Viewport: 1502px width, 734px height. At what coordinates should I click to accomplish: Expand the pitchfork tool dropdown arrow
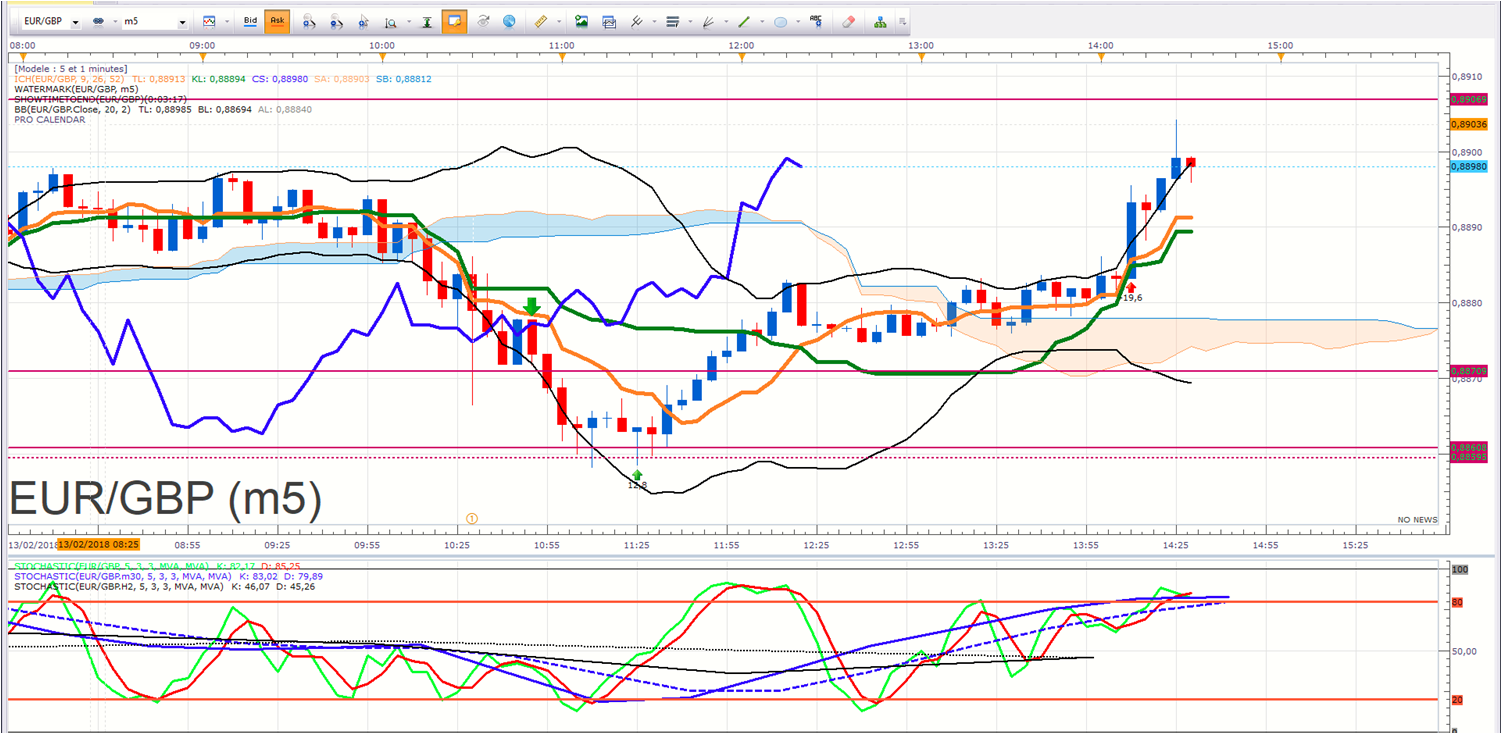pos(654,21)
